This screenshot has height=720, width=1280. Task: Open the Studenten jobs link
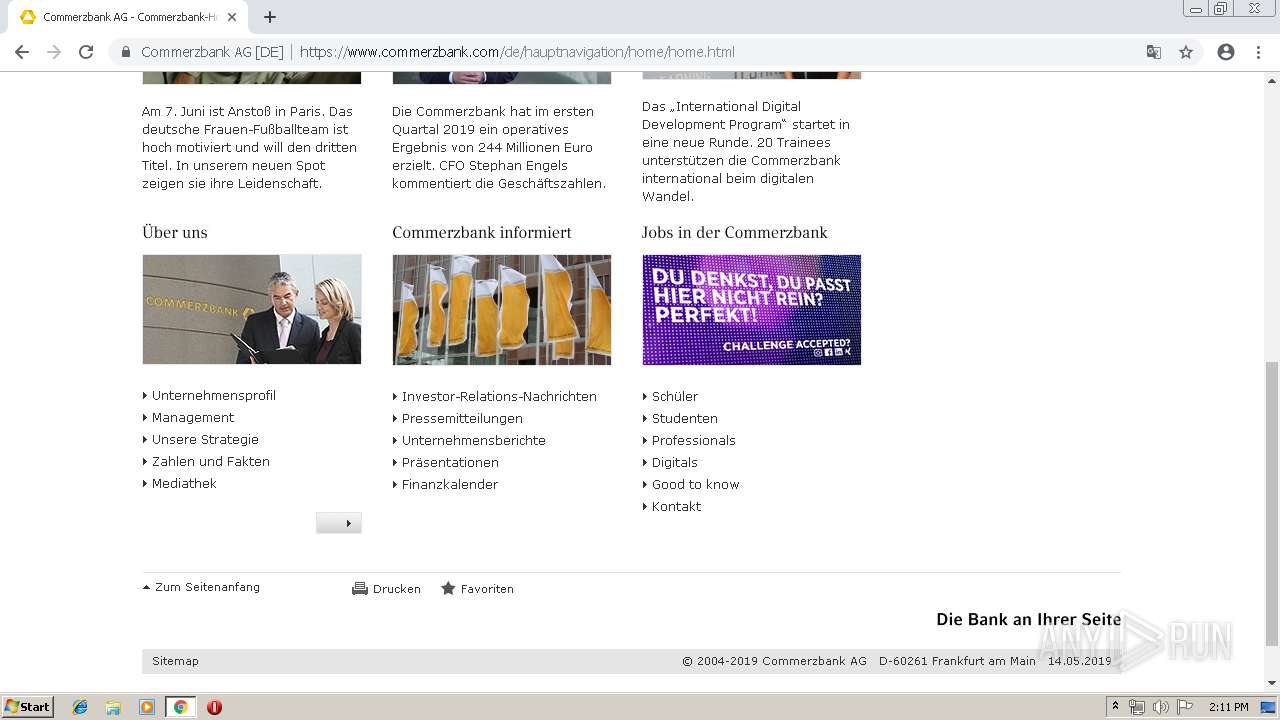tap(685, 419)
